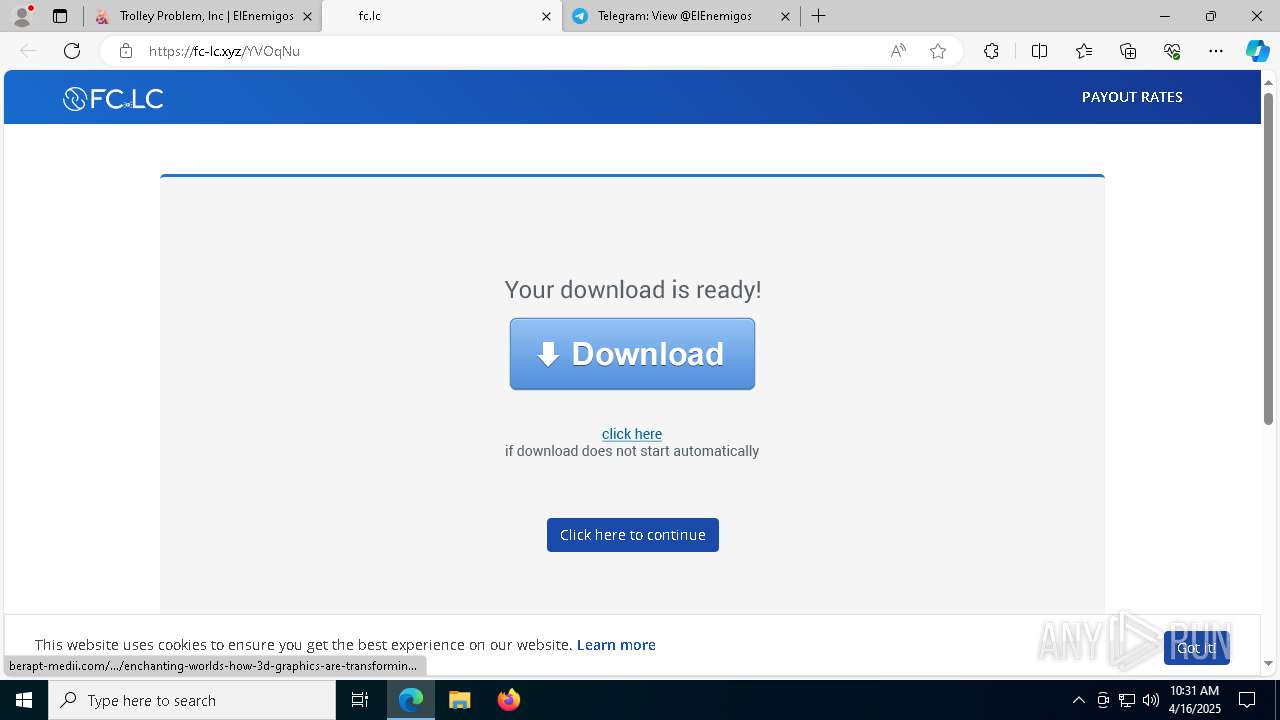
Task: Add this page to favorites star
Action: click(x=938, y=51)
